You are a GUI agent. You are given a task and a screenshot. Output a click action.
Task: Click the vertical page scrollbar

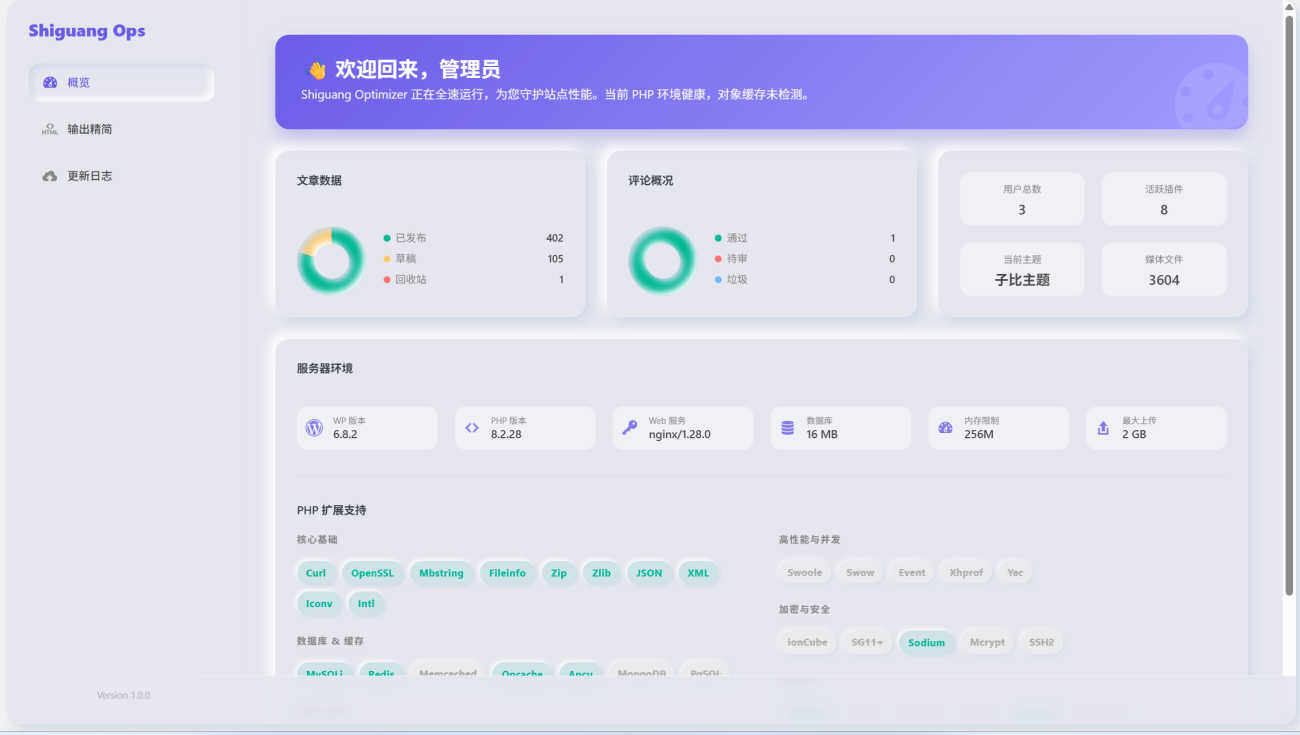click(1290, 300)
